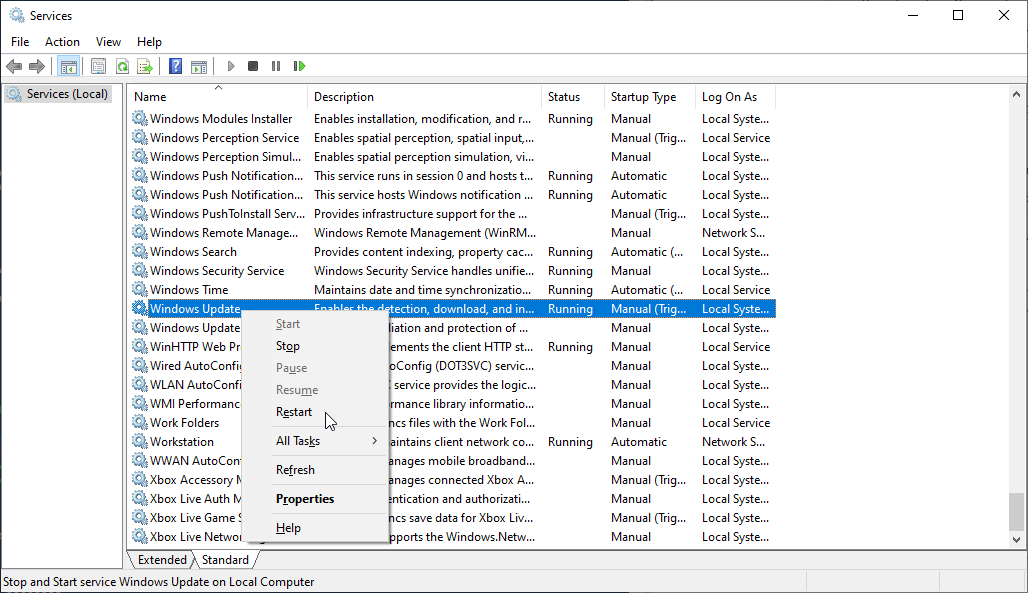Select the Windows Time service name

189,290
